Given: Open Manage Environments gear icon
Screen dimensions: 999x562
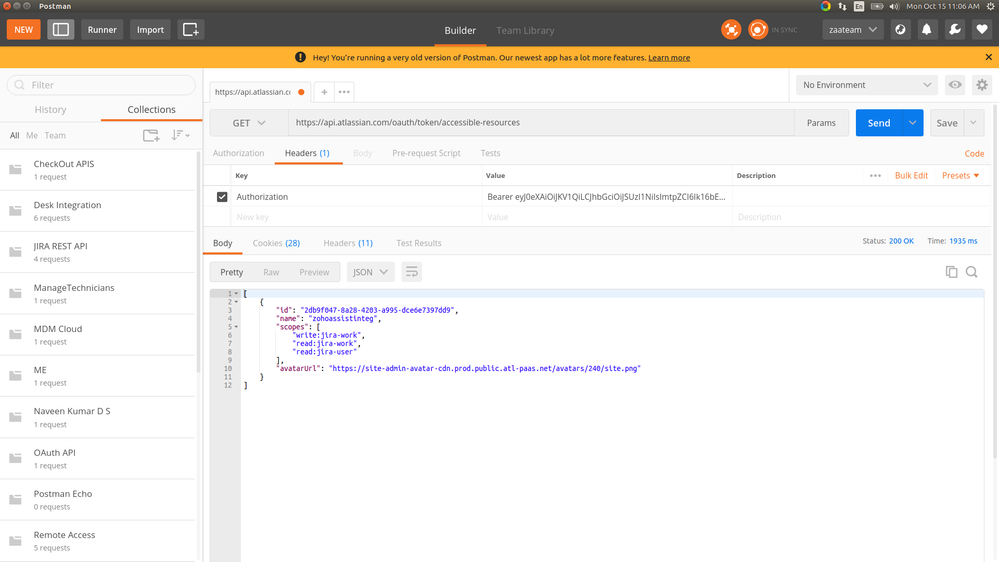Looking at the screenshot, I should pyautogui.click(x=982, y=85).
